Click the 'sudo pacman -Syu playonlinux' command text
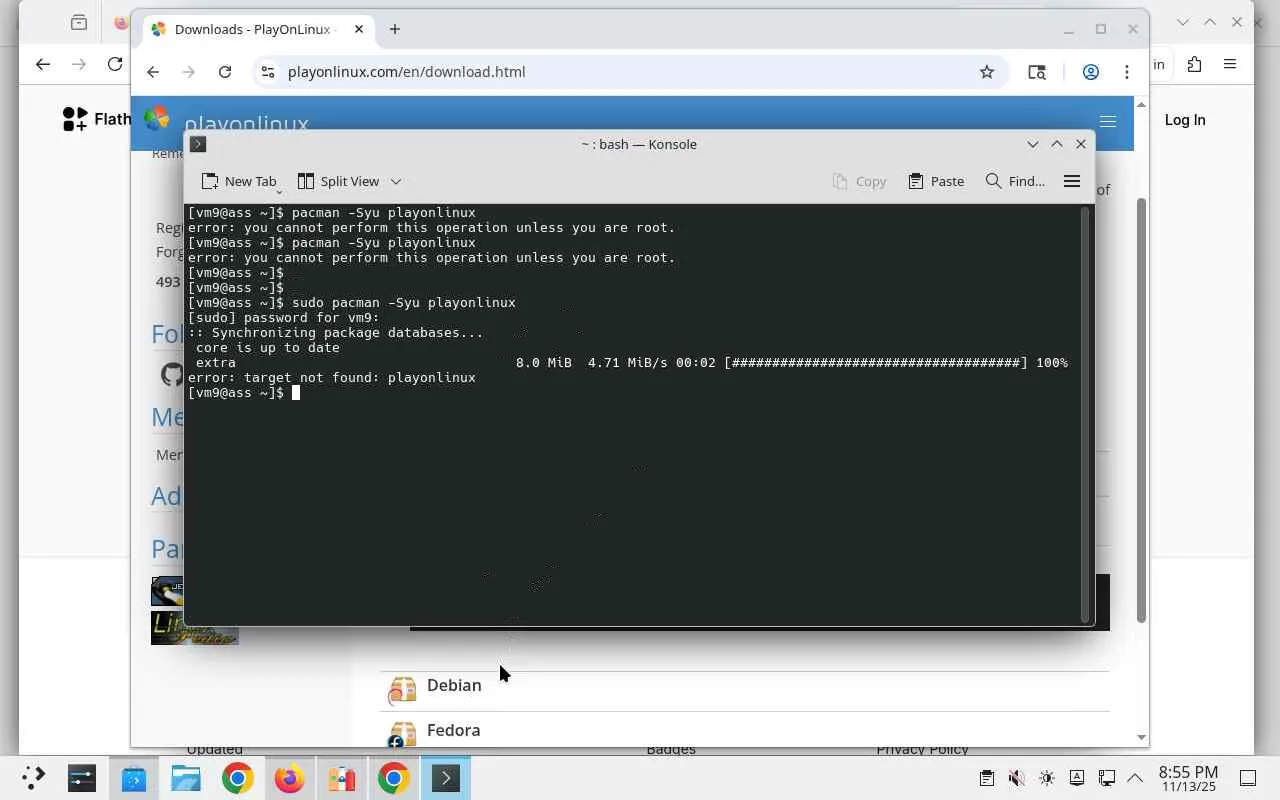Image resolution: width=1280 pixels, height=800 pixels. (404, 303)
